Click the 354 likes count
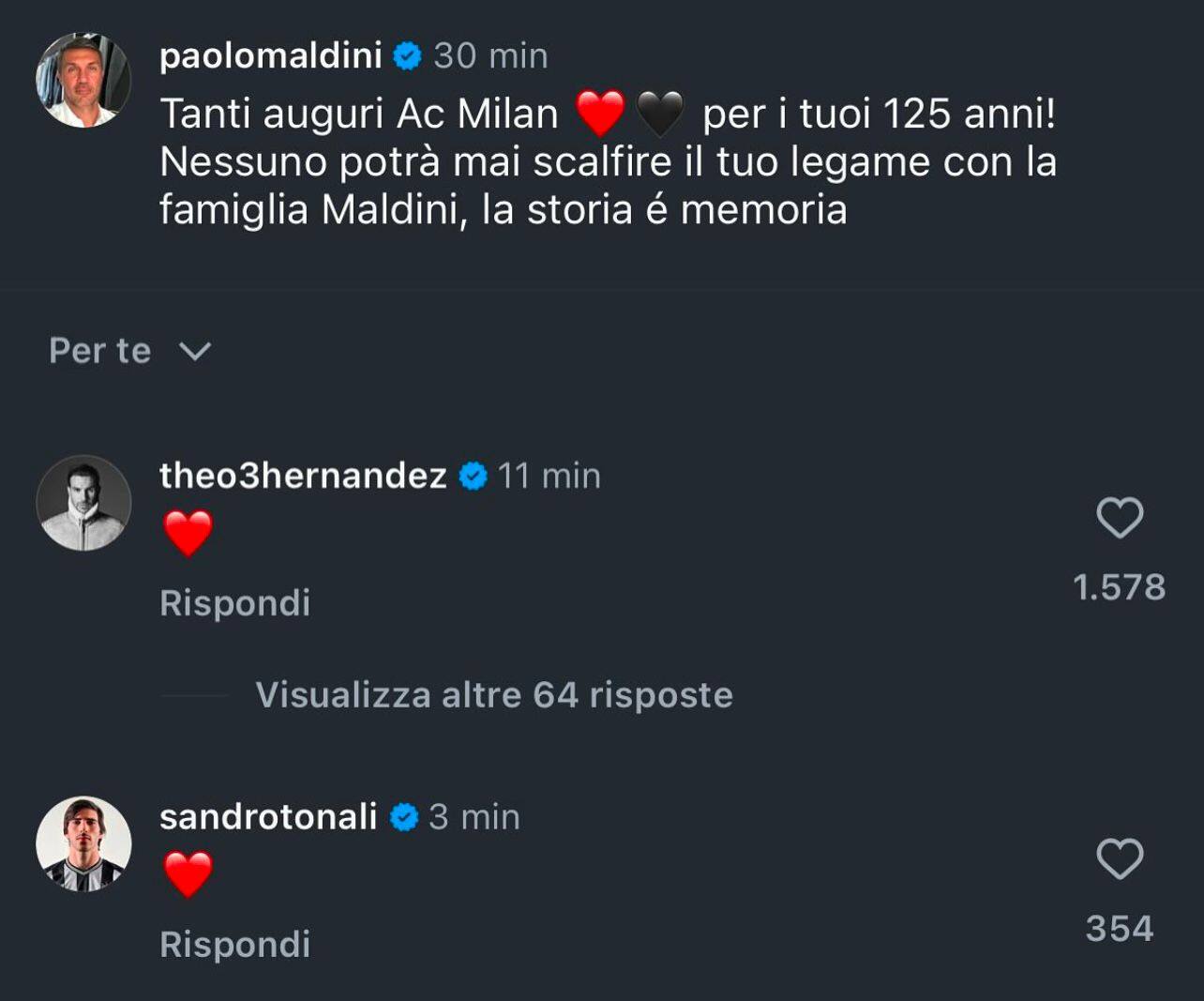 point(1120,929)
